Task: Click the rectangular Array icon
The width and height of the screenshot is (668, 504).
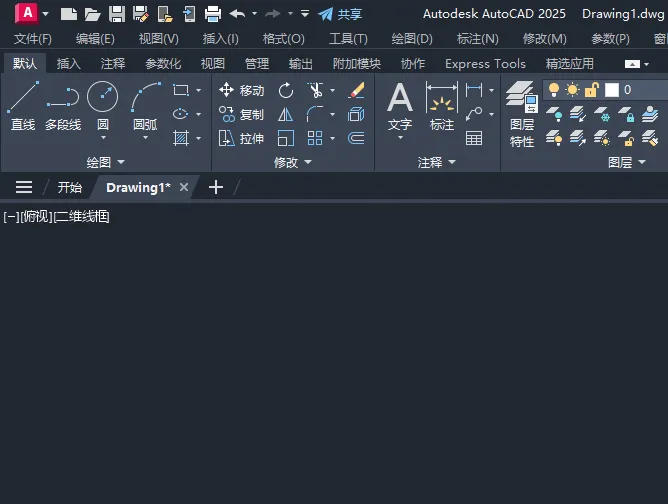Action: (315, 138)
